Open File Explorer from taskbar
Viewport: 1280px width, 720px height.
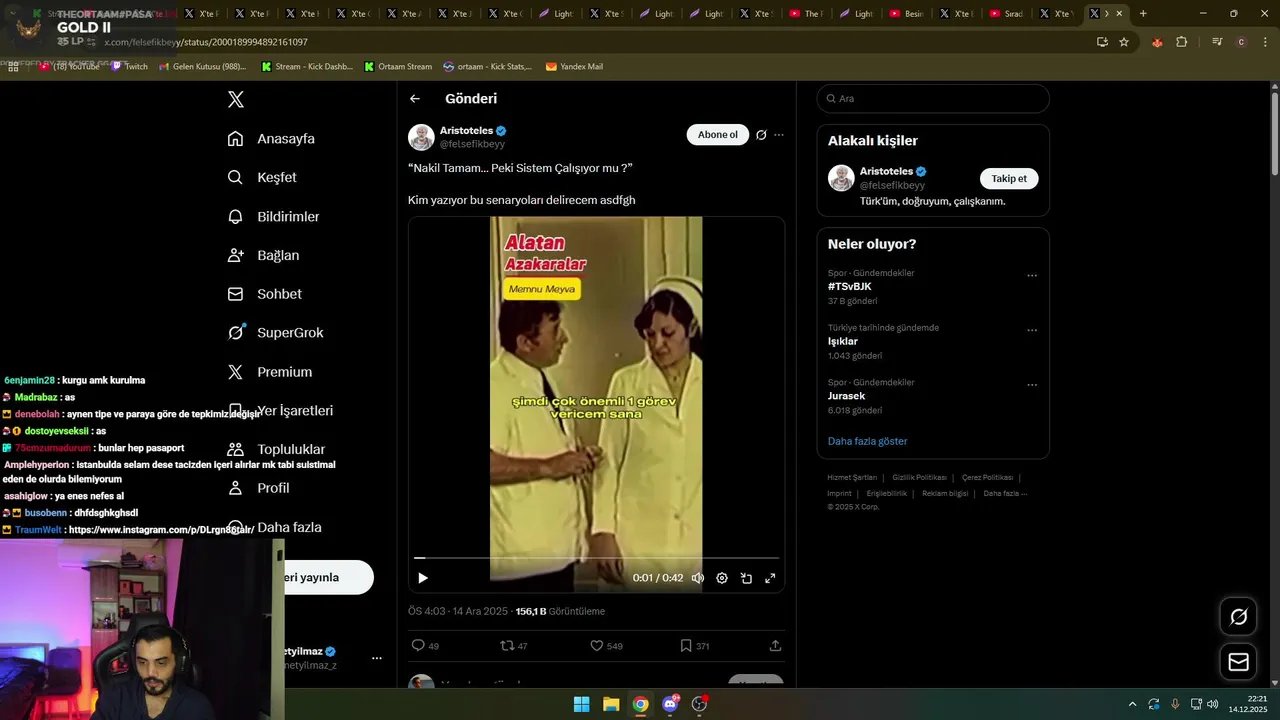[611, 704]
